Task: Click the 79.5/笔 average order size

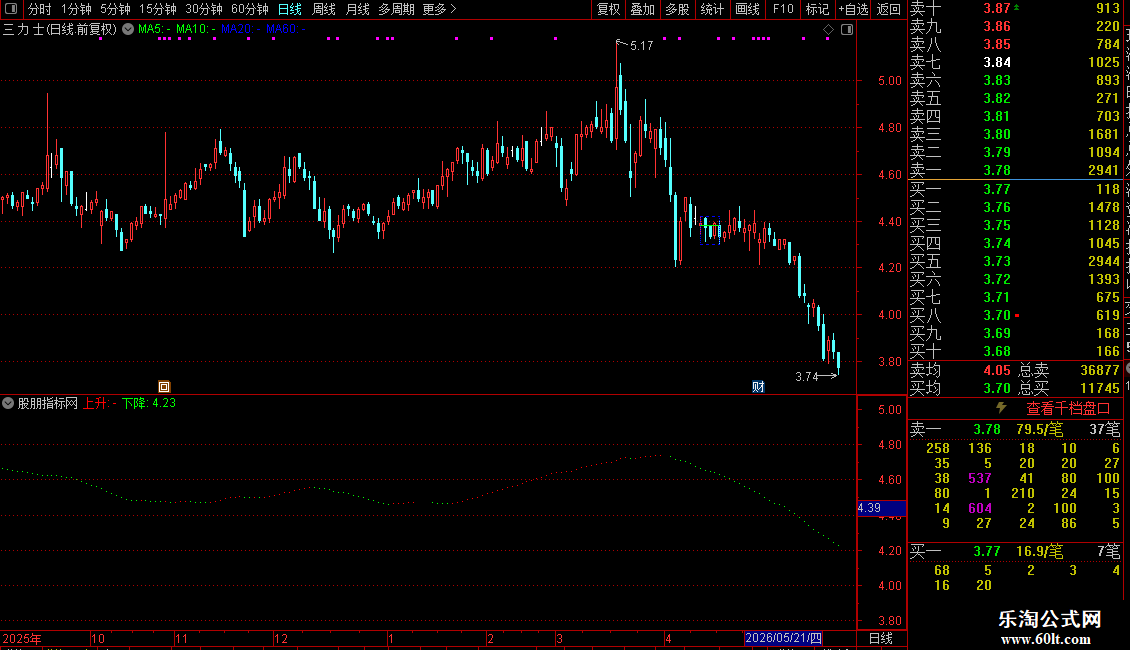Action: [1039, 429]
